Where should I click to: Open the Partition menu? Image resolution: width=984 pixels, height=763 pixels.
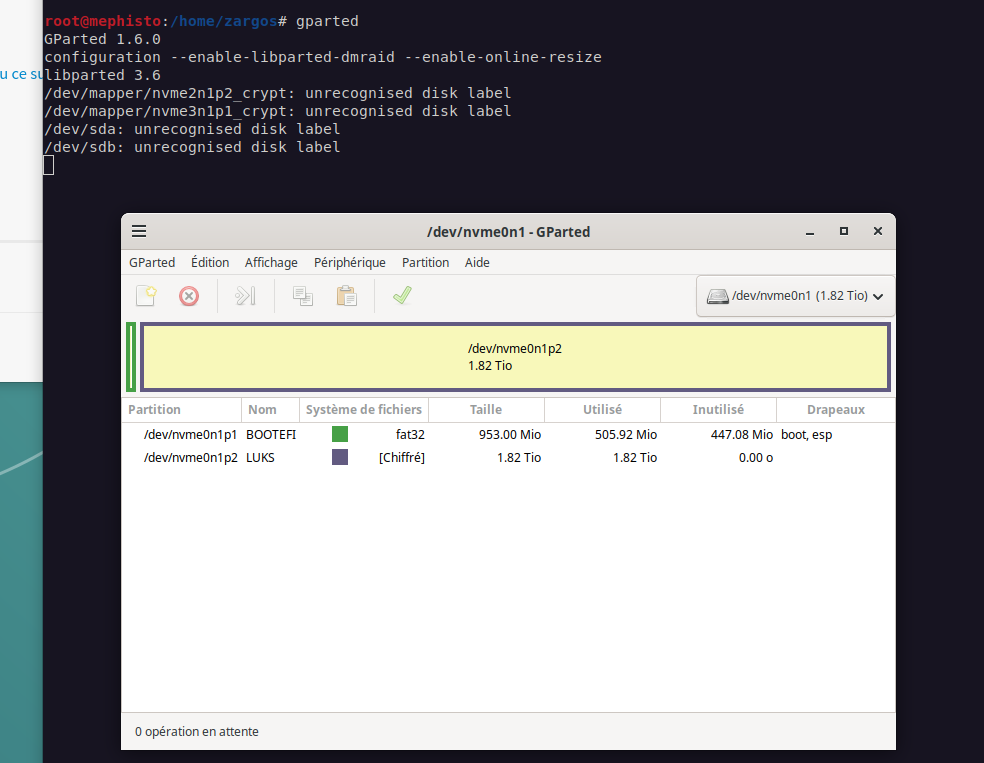(x=425, y=262)
